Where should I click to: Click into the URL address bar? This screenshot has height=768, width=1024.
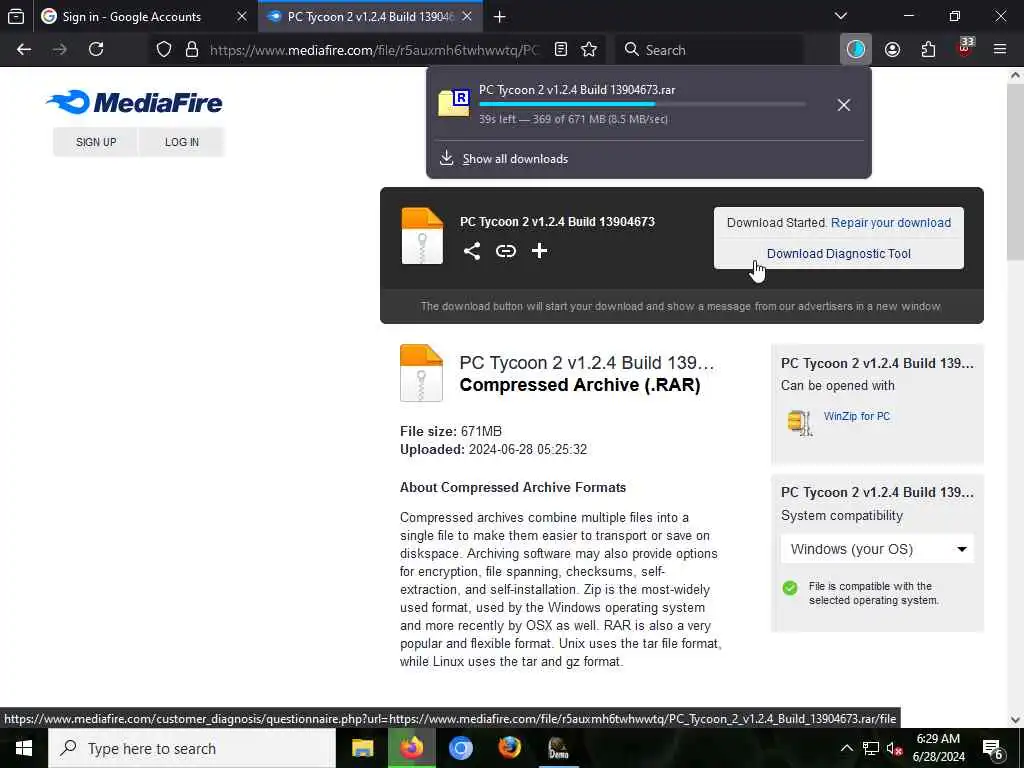375,50
